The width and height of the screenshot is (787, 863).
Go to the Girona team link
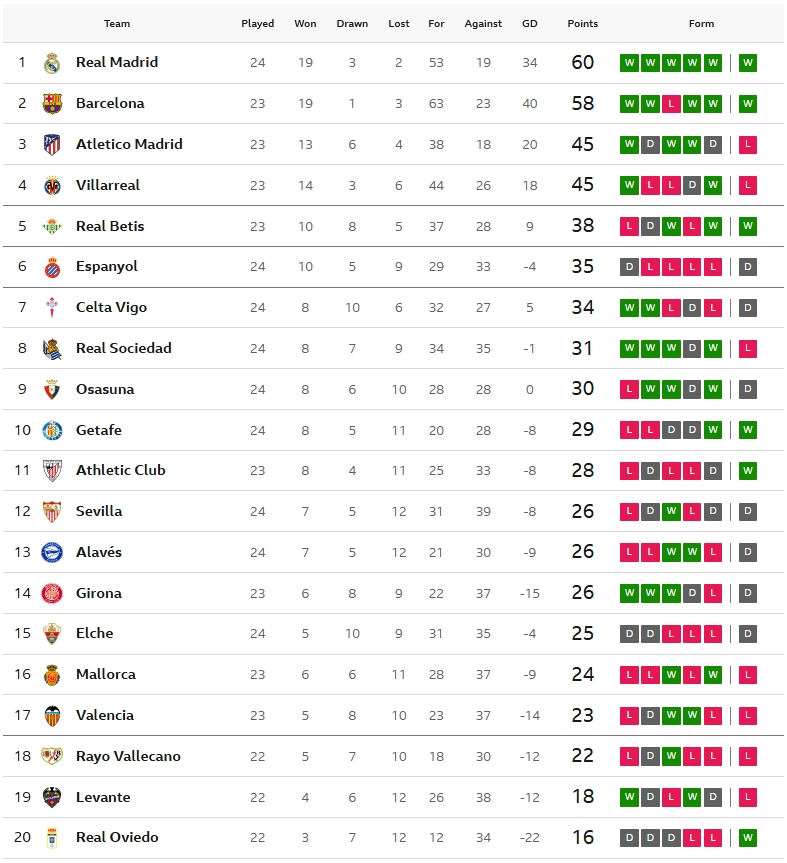click(x=98, y=593)
